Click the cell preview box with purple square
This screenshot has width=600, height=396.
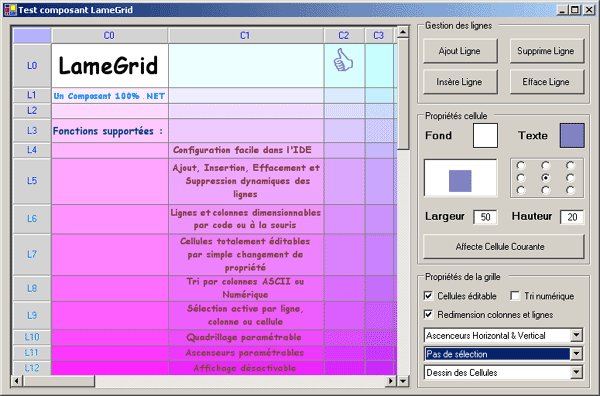(x=461, y=178)
